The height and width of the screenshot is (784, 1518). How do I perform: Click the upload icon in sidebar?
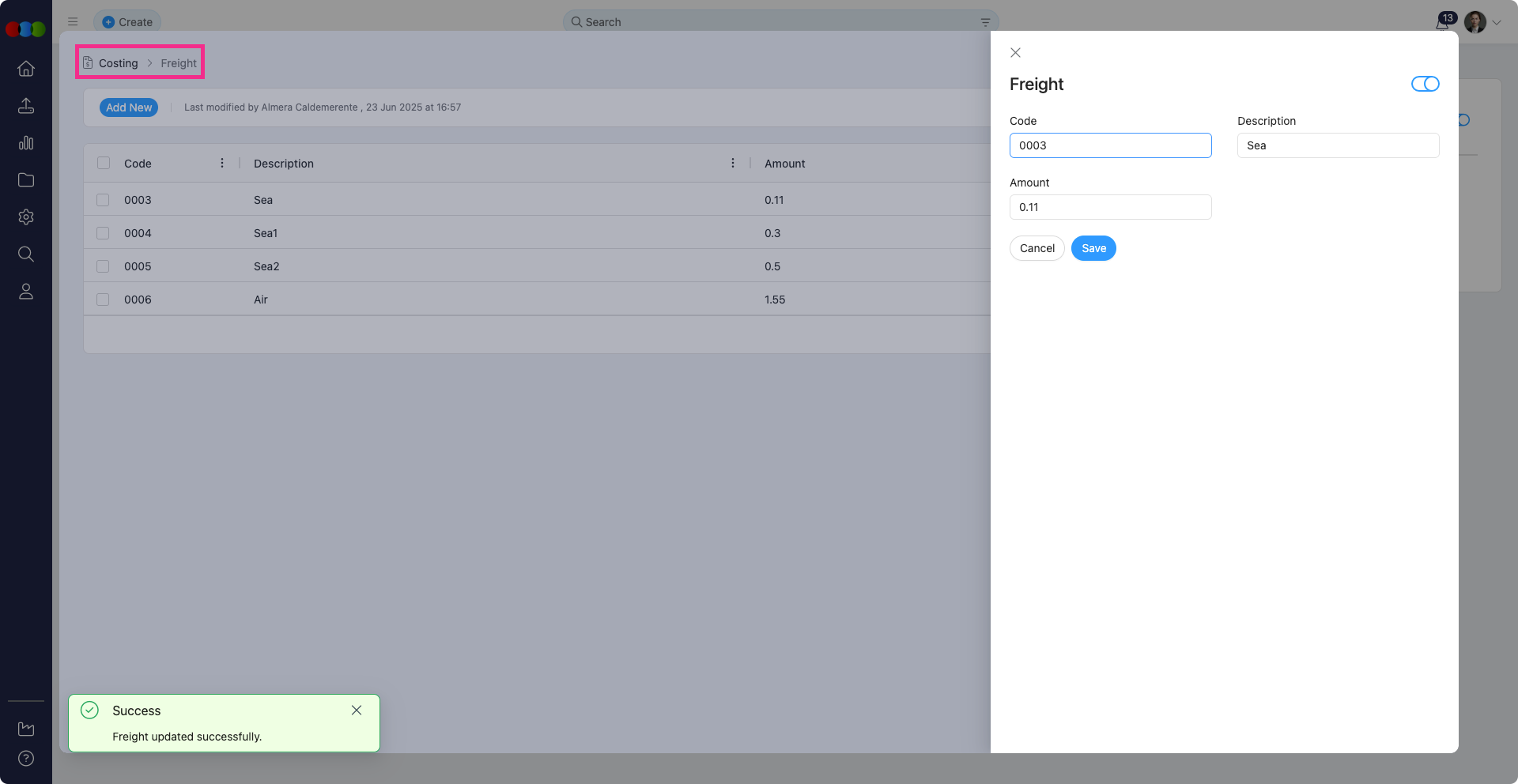pos(26,106)
